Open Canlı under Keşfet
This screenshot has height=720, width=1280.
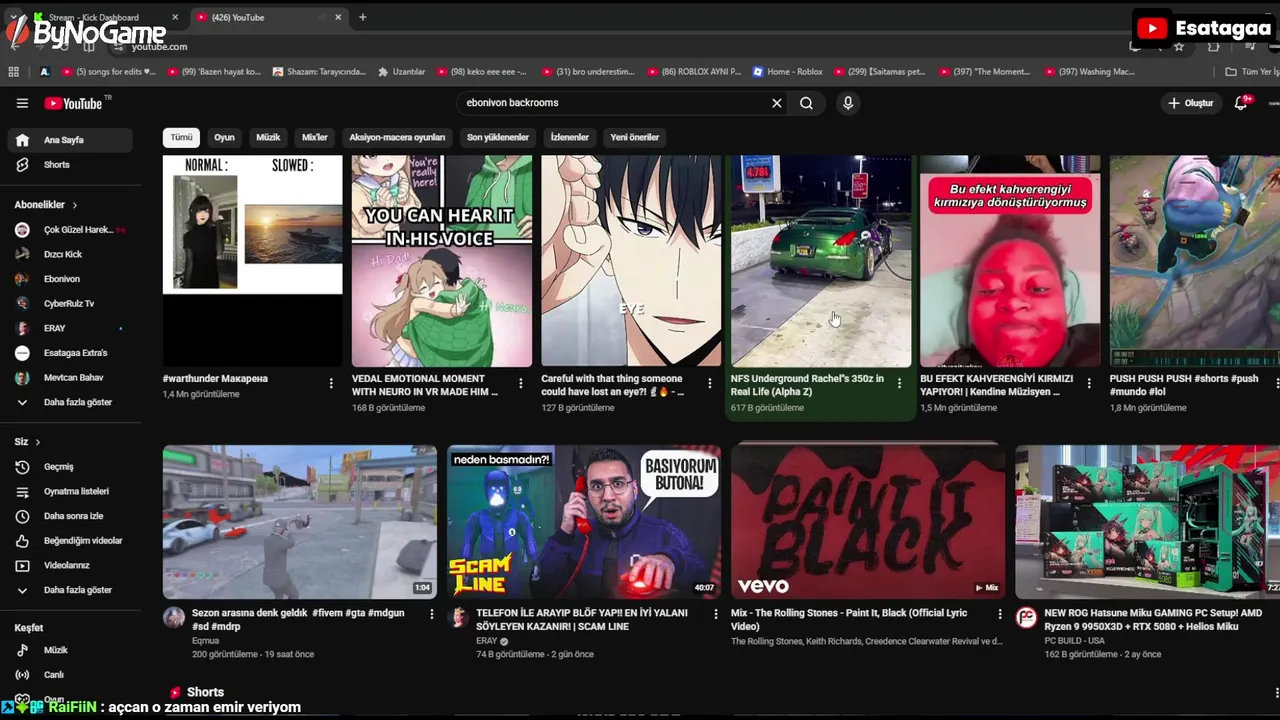69,675
